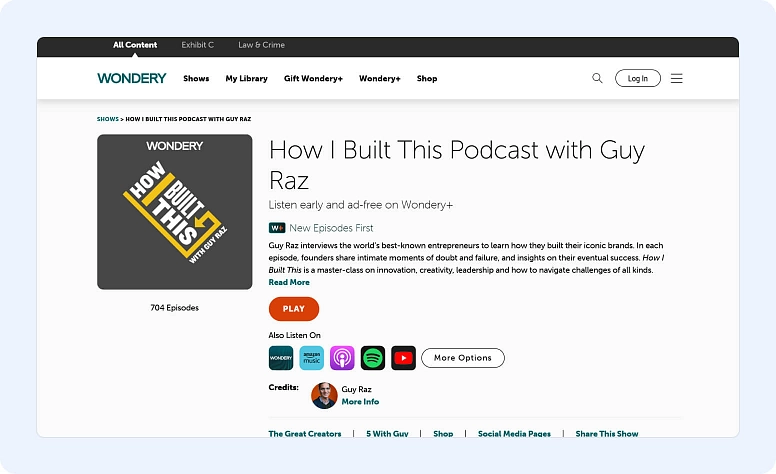Screen dimensions: 776x474
Task: Click the breadcrumb podcast title text
Action: coord(188,119)
